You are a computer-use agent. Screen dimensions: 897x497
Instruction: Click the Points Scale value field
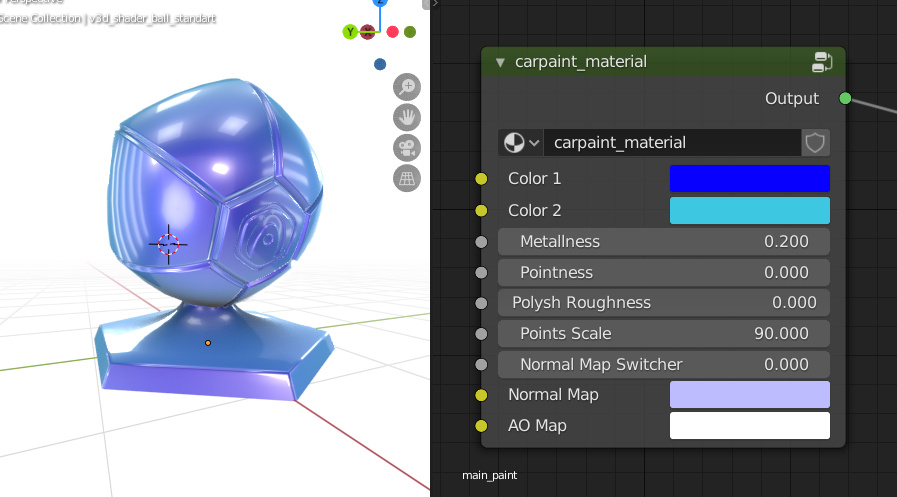pos(664,333)
